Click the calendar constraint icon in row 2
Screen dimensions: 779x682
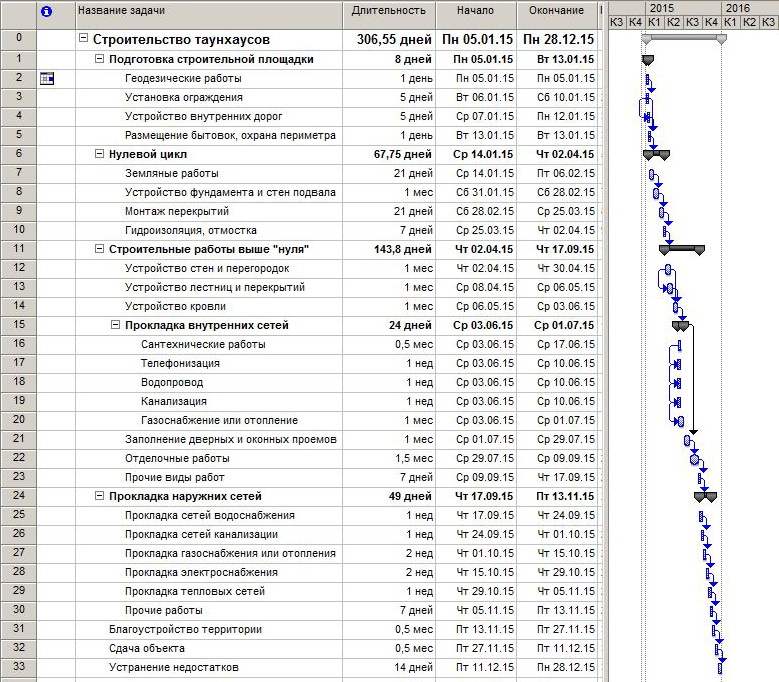47,78
